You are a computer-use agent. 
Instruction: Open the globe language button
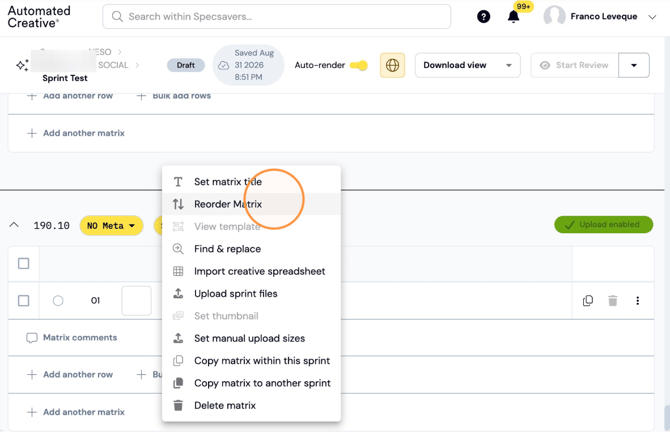[x=392, y=65]
